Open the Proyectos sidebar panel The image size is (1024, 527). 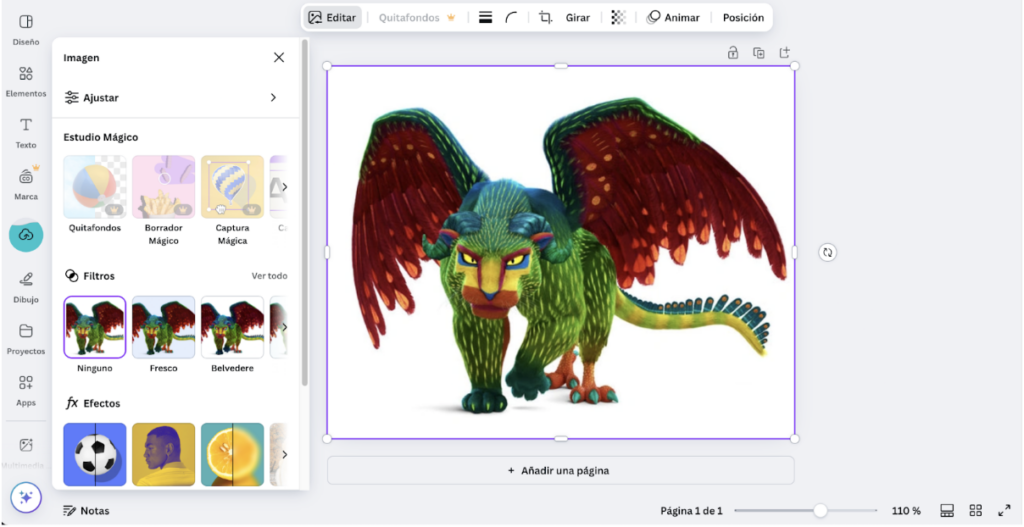click(25, 339)
